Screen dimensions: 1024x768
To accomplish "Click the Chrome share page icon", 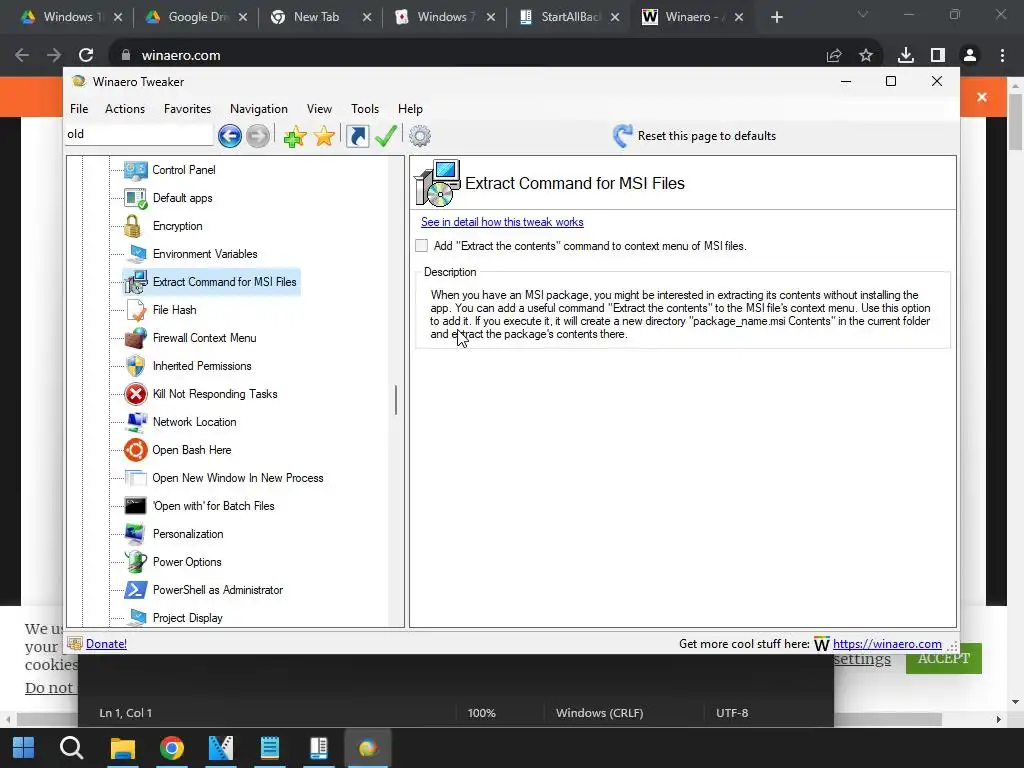I will (834, 56).
